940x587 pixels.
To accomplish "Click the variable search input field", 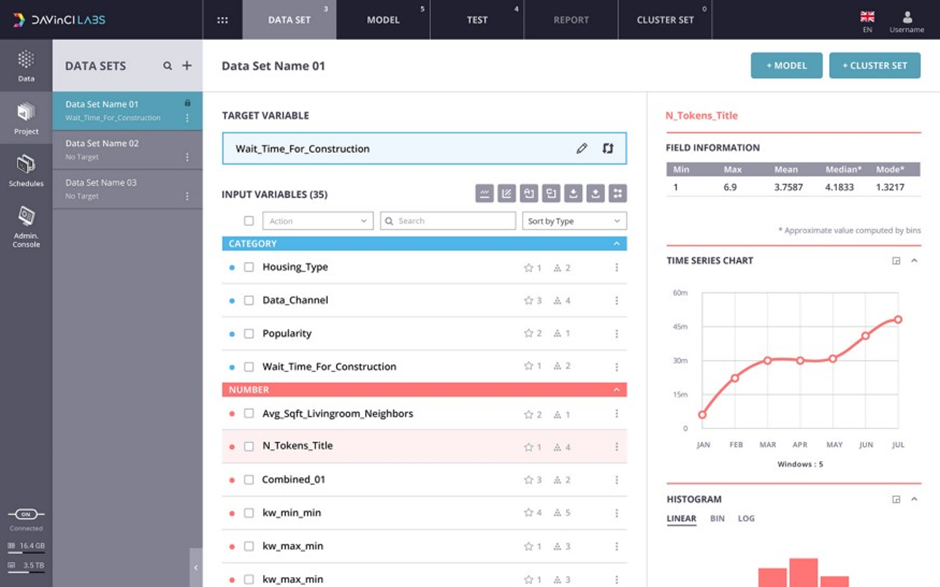I will [x=448, y=221].
